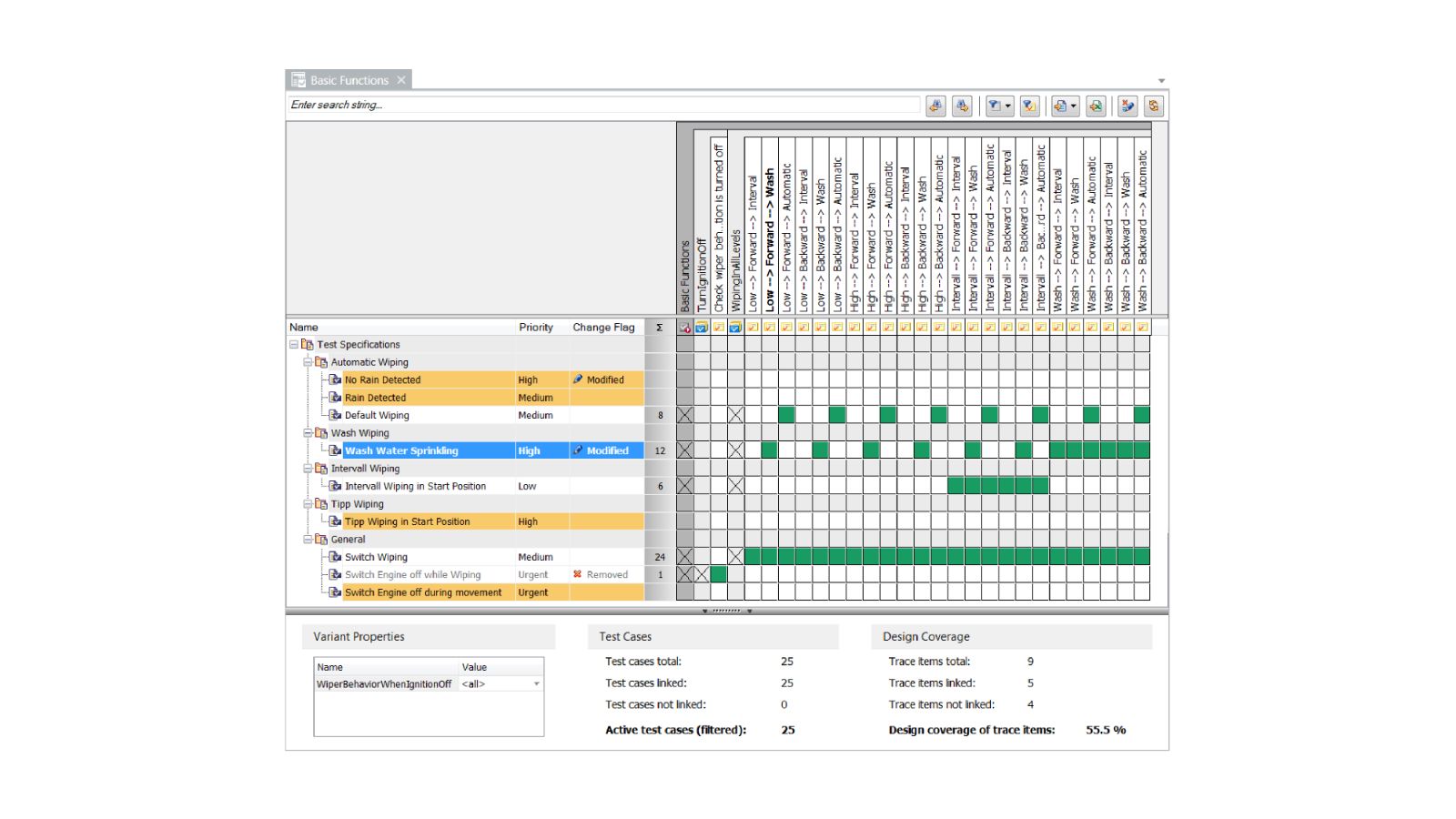Click the remove change flags pencil icon
Viewport: 1456px width, 819px height.
click(x=1127, y=106)
